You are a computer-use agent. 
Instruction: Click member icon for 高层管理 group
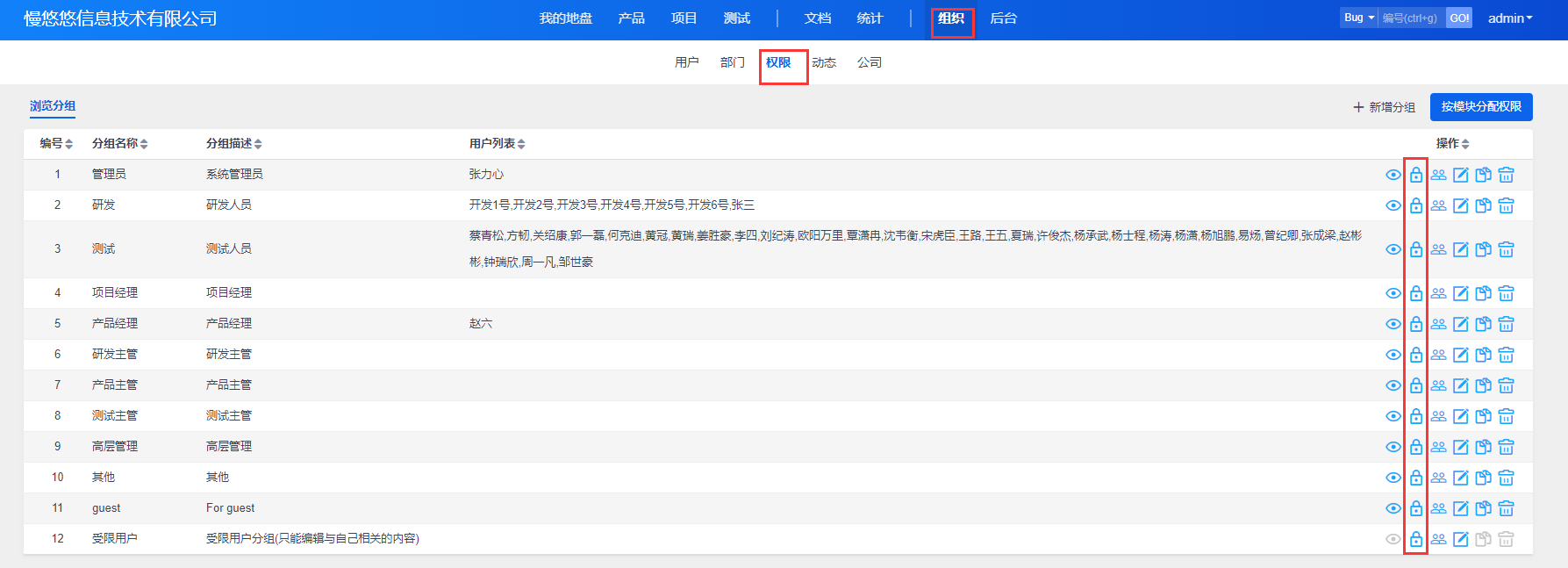pyautogui.click(x=1438, y=447)
